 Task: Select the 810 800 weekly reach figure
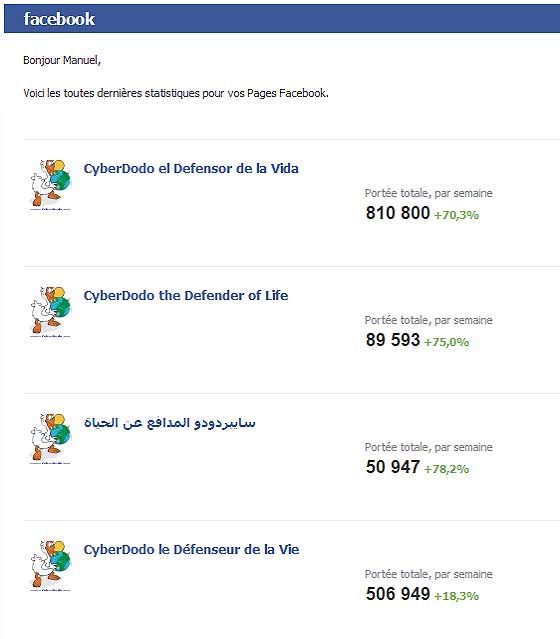pos(397,213)
